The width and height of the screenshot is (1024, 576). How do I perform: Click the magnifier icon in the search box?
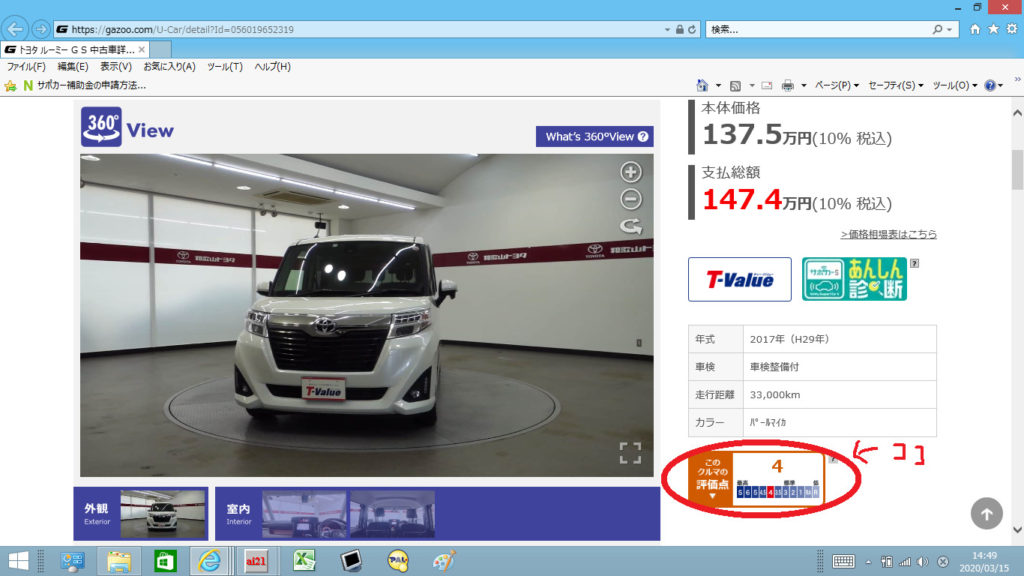pyautogui.click(x=937, y=29)
